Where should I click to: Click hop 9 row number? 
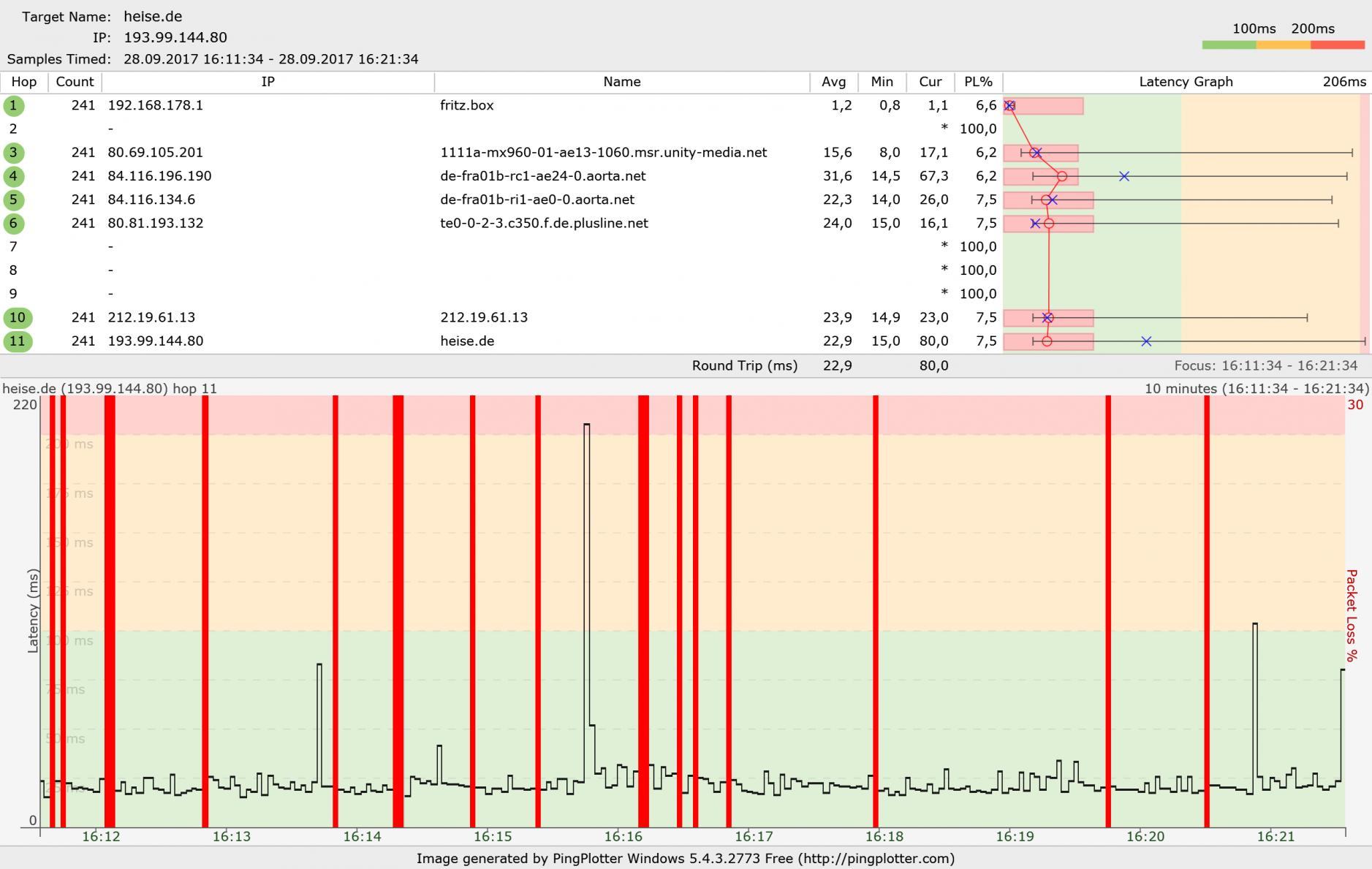(x=13, y=294)
